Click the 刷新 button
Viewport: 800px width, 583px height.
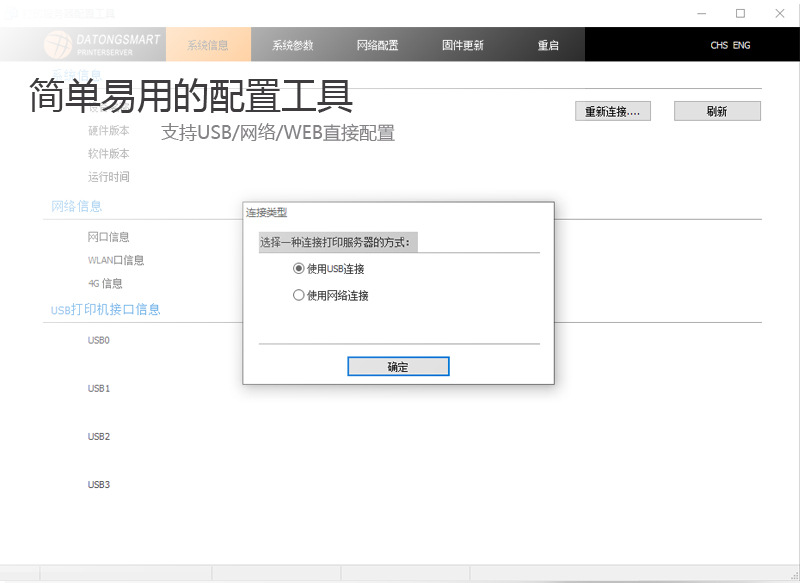coord(716,111)
